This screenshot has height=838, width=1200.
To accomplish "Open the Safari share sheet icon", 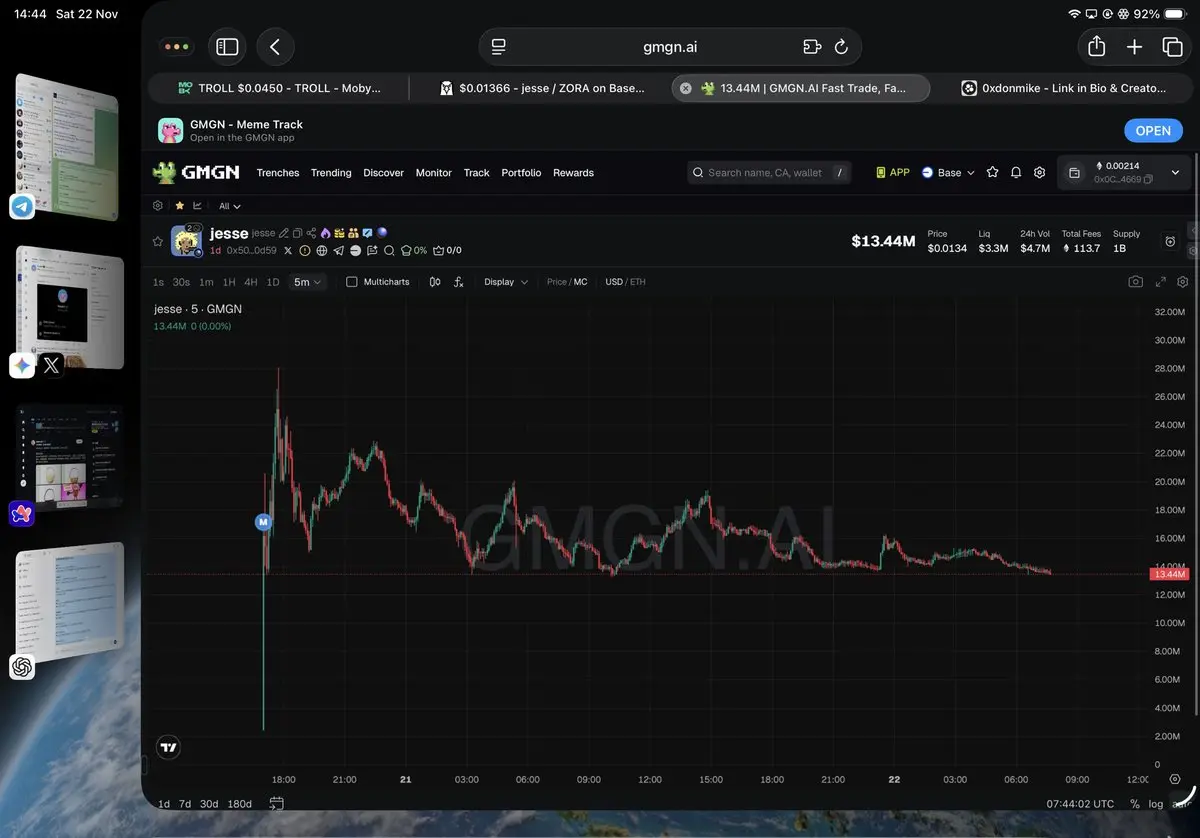I will click(x=1096, y=47).
